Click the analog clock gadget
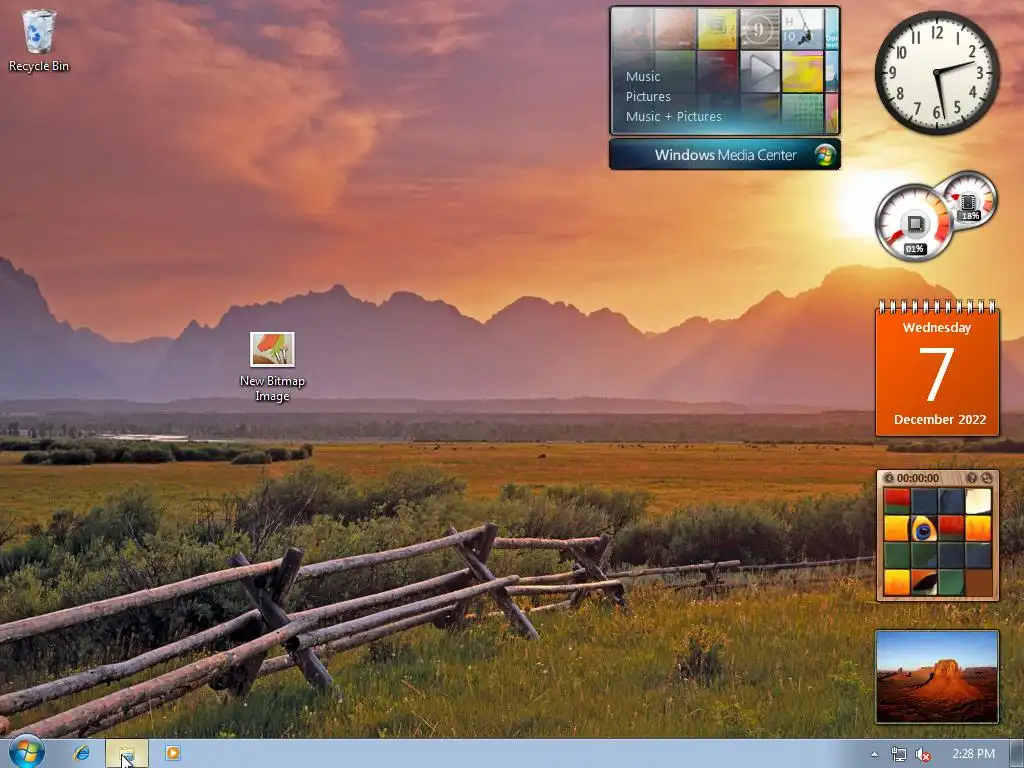This screenshot has height=768, width=1024. click(x=937, y=72)
